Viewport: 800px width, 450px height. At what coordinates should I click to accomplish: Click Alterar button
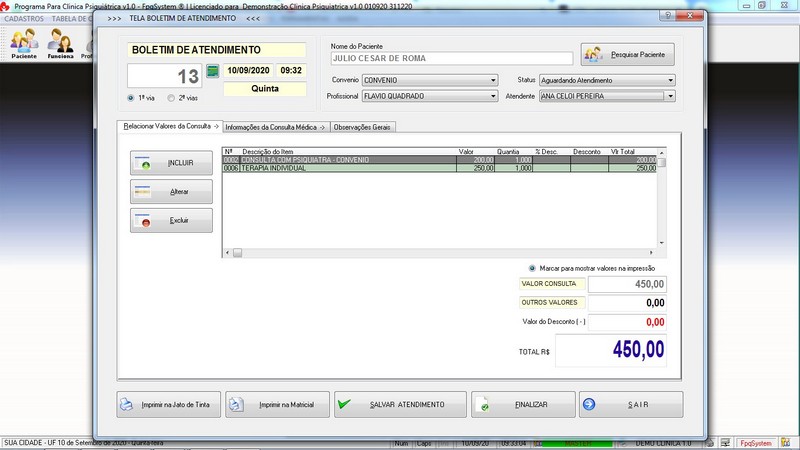pyautogui.click(x=171, y=192)
